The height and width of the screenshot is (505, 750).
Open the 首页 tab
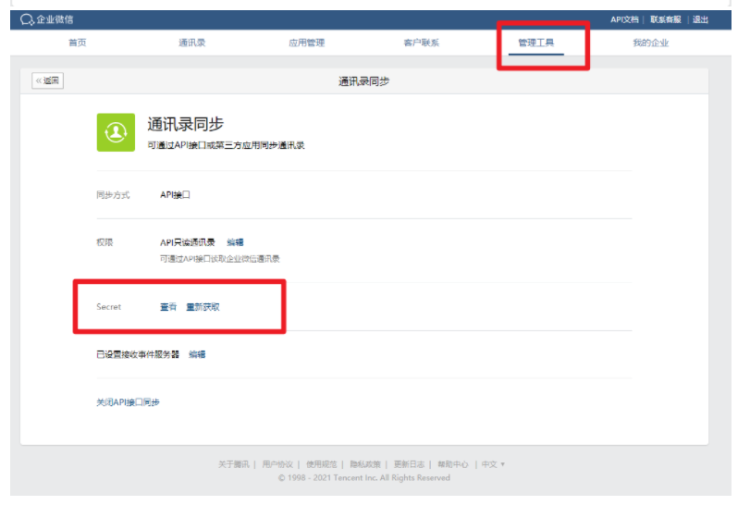click(x=77, y=43)
